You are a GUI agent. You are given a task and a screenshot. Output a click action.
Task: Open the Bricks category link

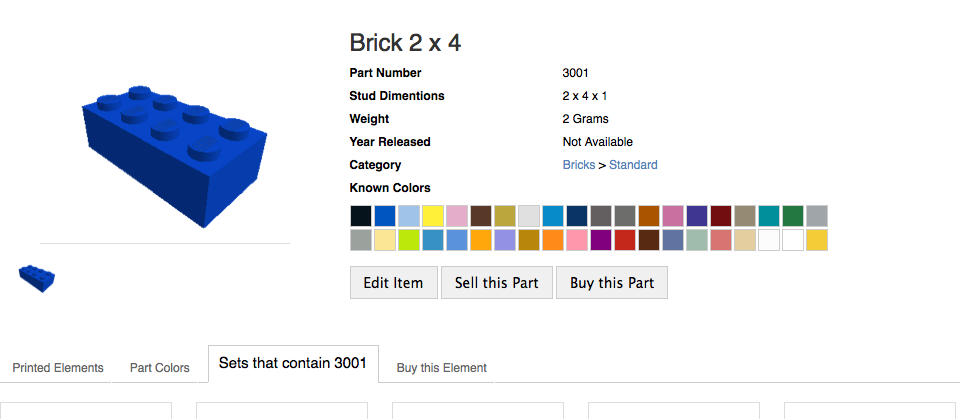click(x=578, y=165)
